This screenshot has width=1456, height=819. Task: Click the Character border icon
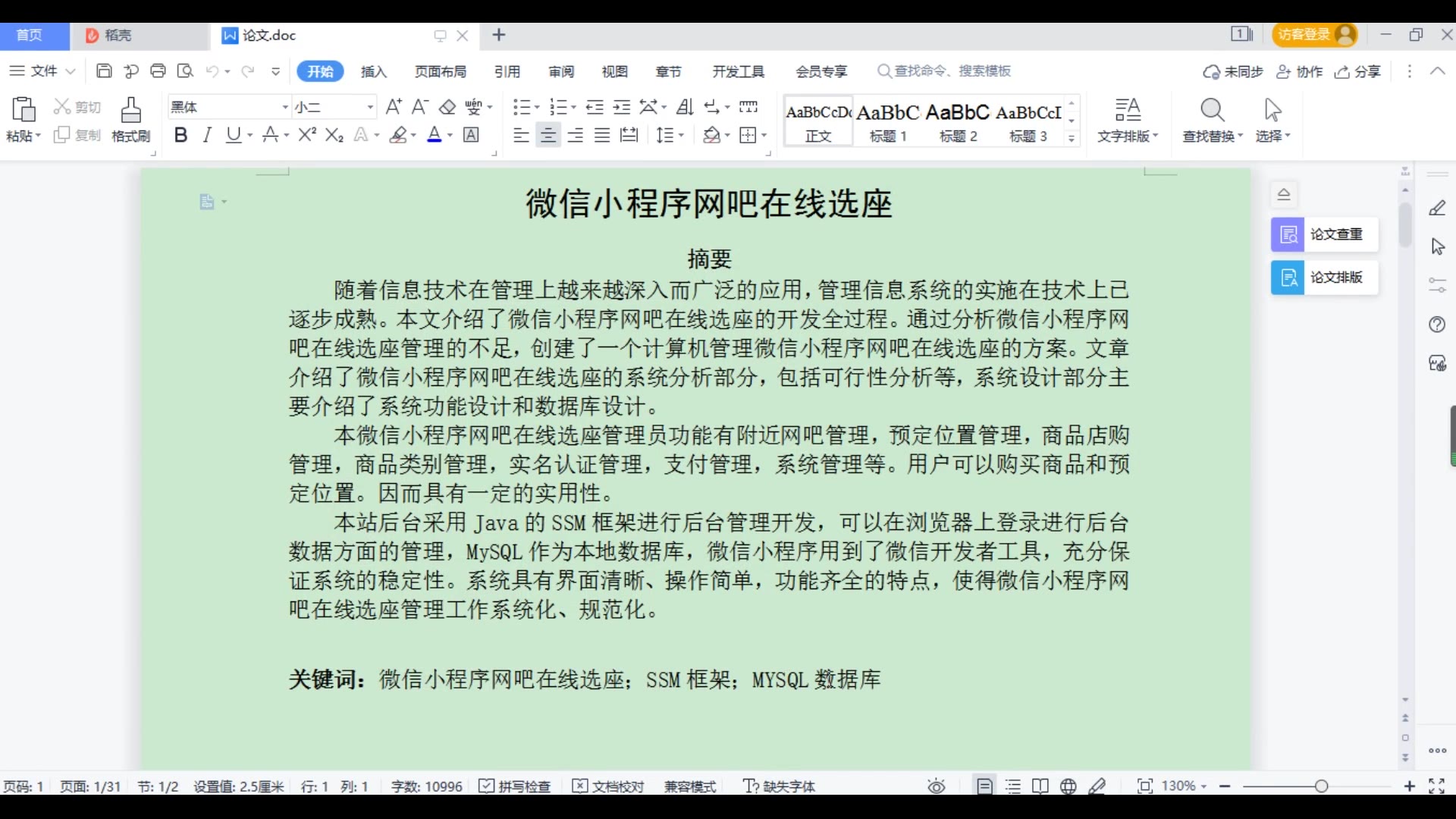(471, 135)
